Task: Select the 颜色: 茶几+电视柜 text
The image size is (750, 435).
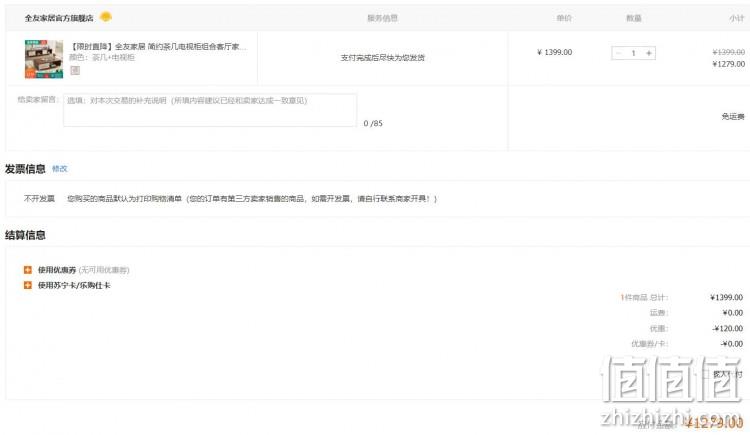Action: (x=102, y=57)
